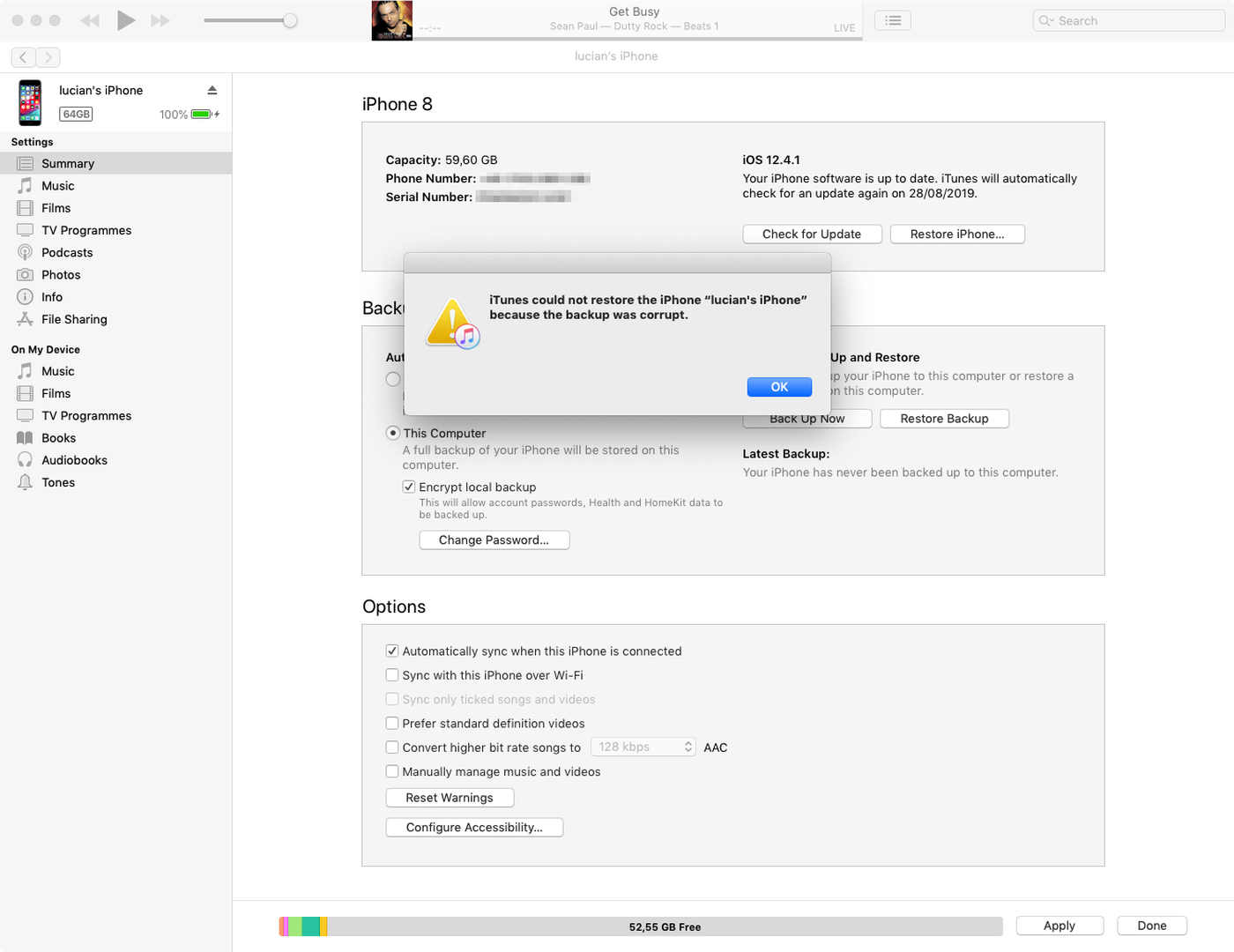1234x952 pixels.
Task: Select Summary in the sidebar
Action: (67, 163)
